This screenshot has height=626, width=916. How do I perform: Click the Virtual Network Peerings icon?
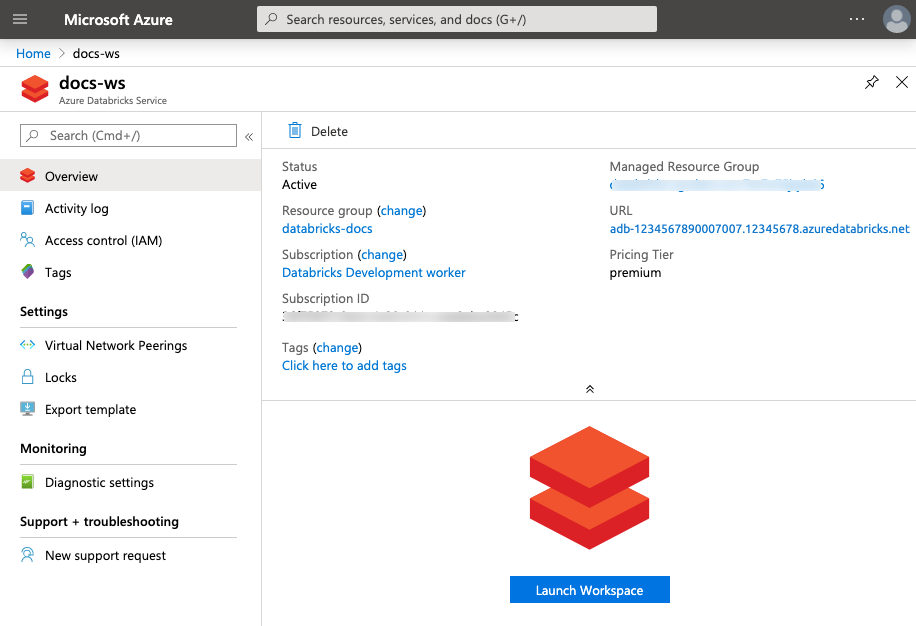point(28,345)
